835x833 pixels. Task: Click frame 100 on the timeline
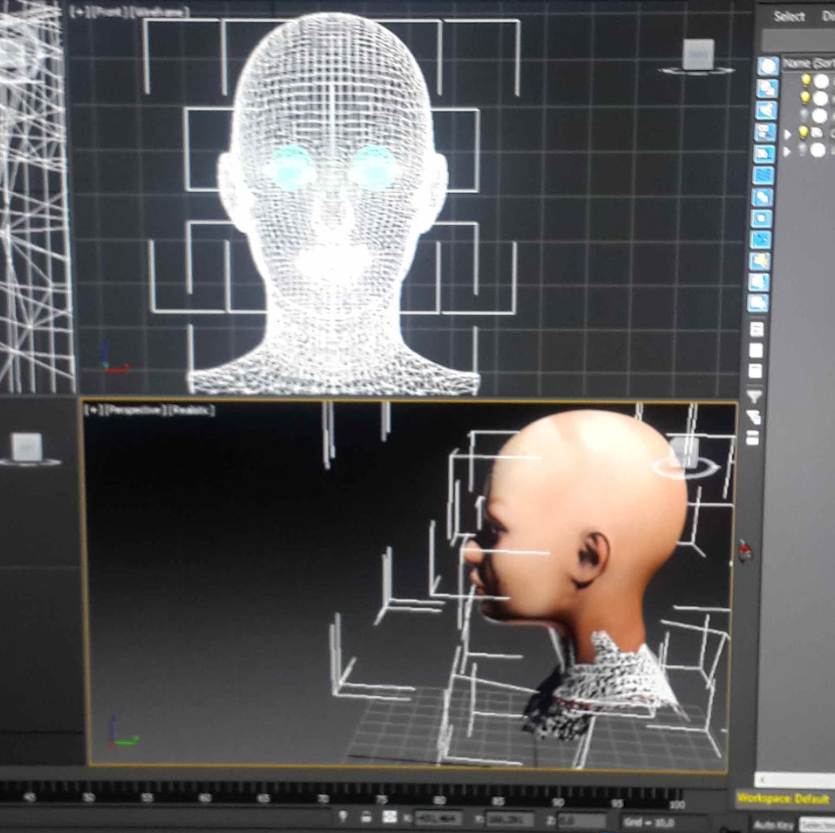(676, 804)
